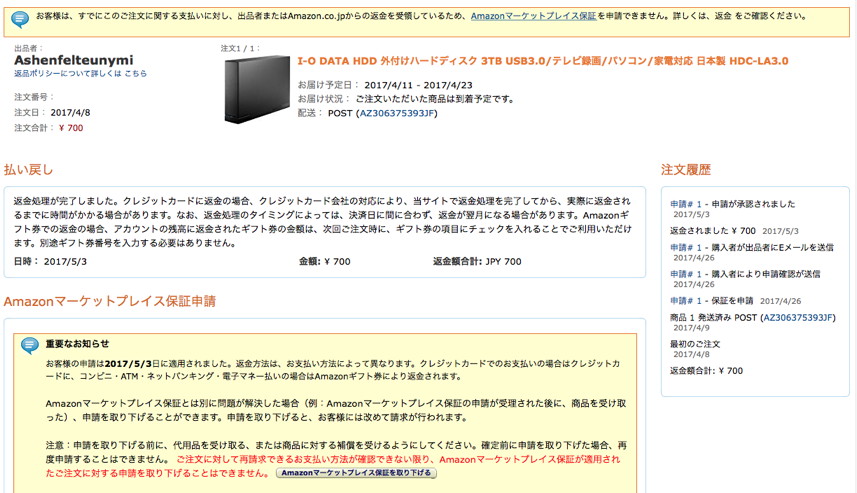Click 返金されました ¥ 700 history entry

(713, 231)
